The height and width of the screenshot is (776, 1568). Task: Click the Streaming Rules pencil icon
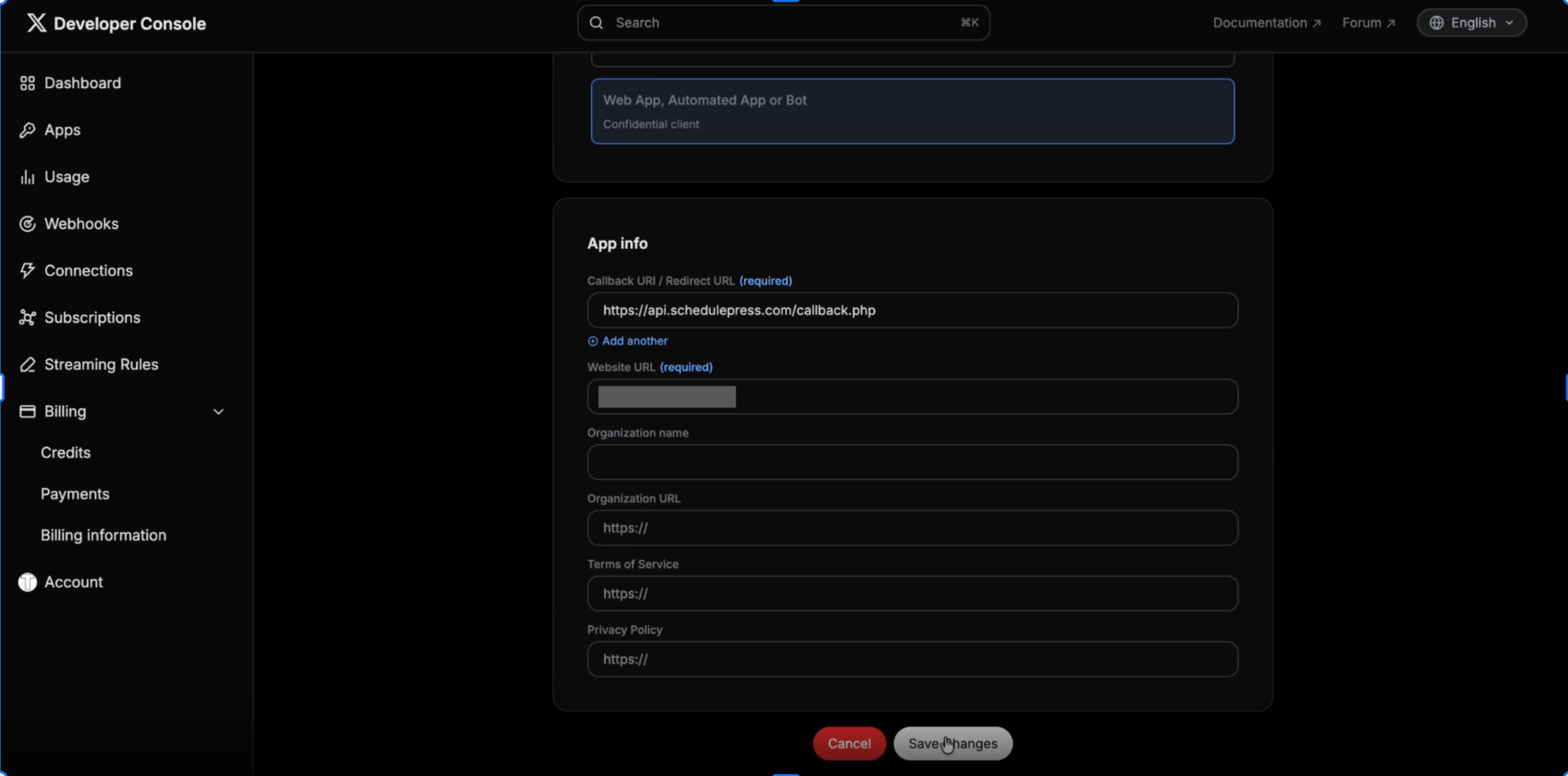28,364
